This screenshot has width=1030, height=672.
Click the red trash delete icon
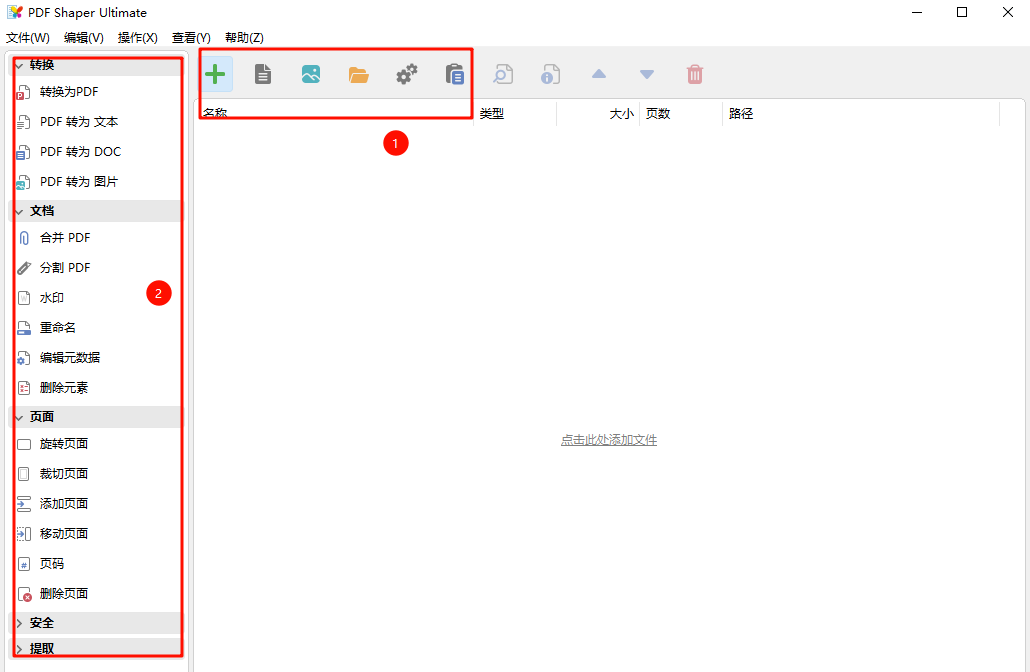click(694, 74)
